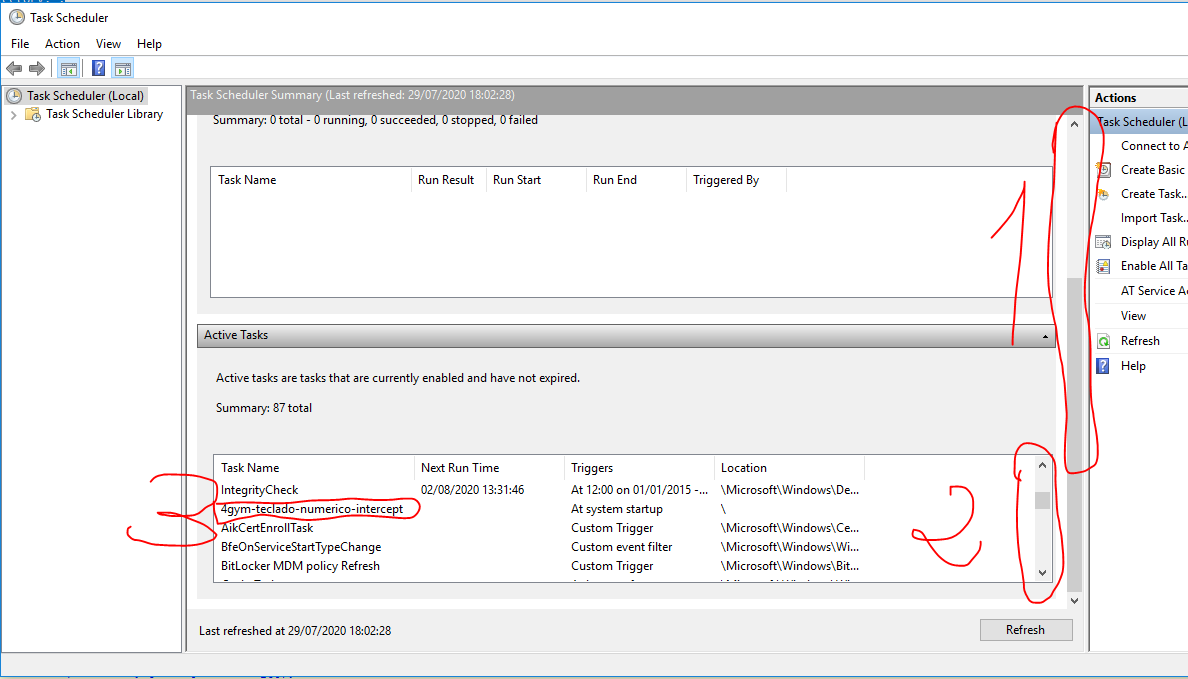This screenshot has height=679, width=1188.
Task: Click the Back arrow in the toolbar
Action: click(14, 68)
